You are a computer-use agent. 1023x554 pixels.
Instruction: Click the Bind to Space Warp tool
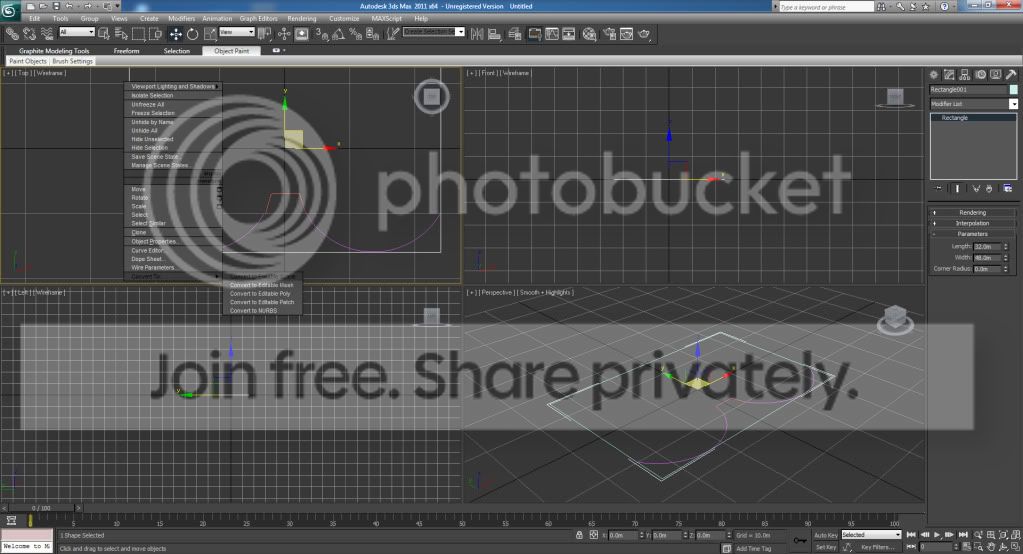coord(47,34)
